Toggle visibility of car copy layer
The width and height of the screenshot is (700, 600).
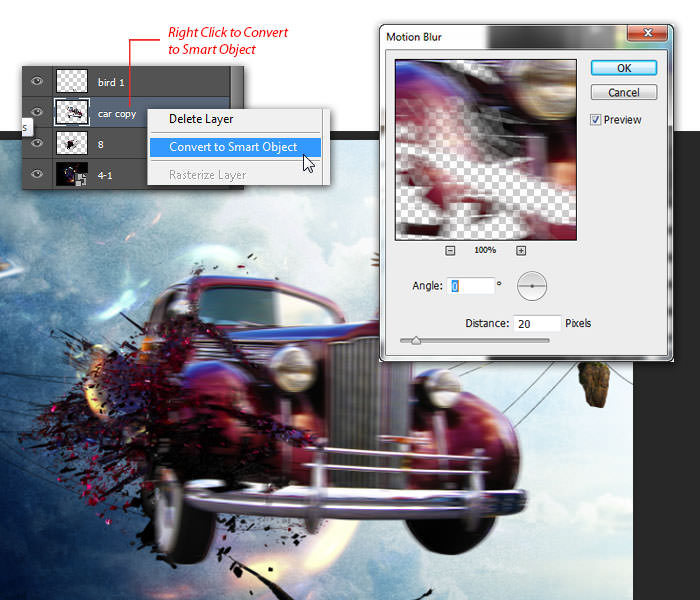click(x=37, y=112)
